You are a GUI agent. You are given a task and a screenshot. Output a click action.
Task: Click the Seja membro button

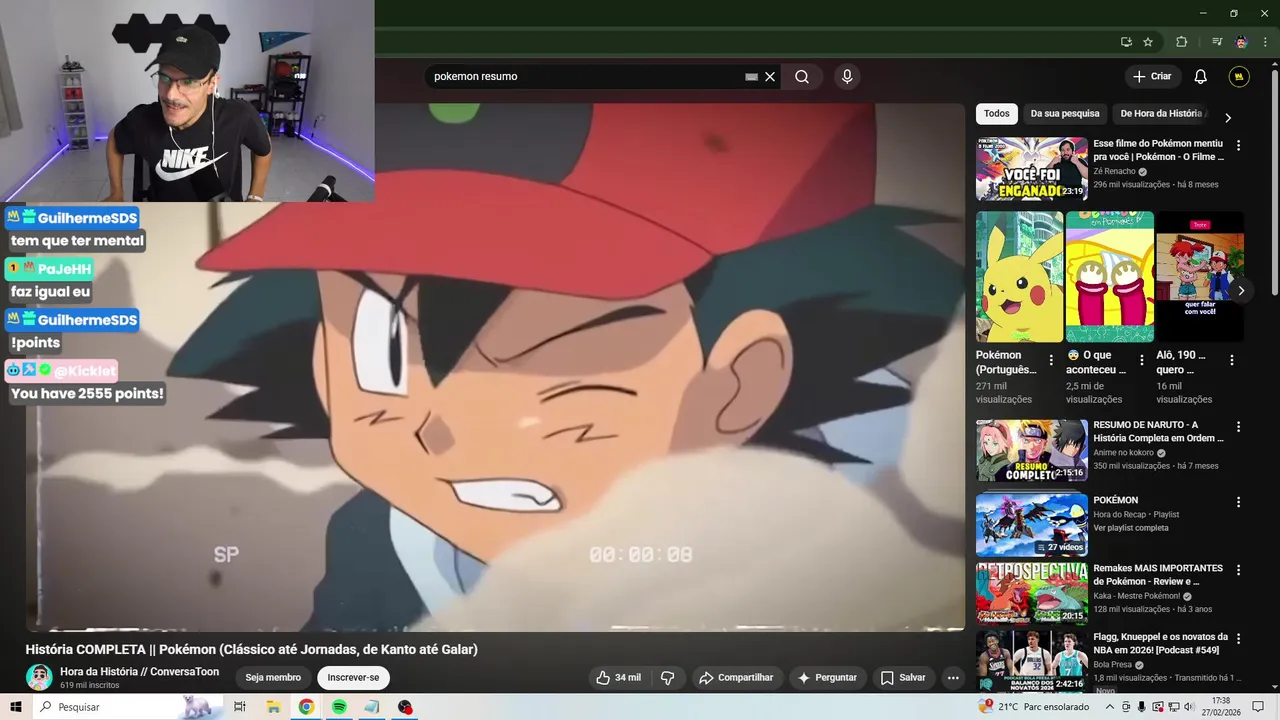click(x=273, y=677)
